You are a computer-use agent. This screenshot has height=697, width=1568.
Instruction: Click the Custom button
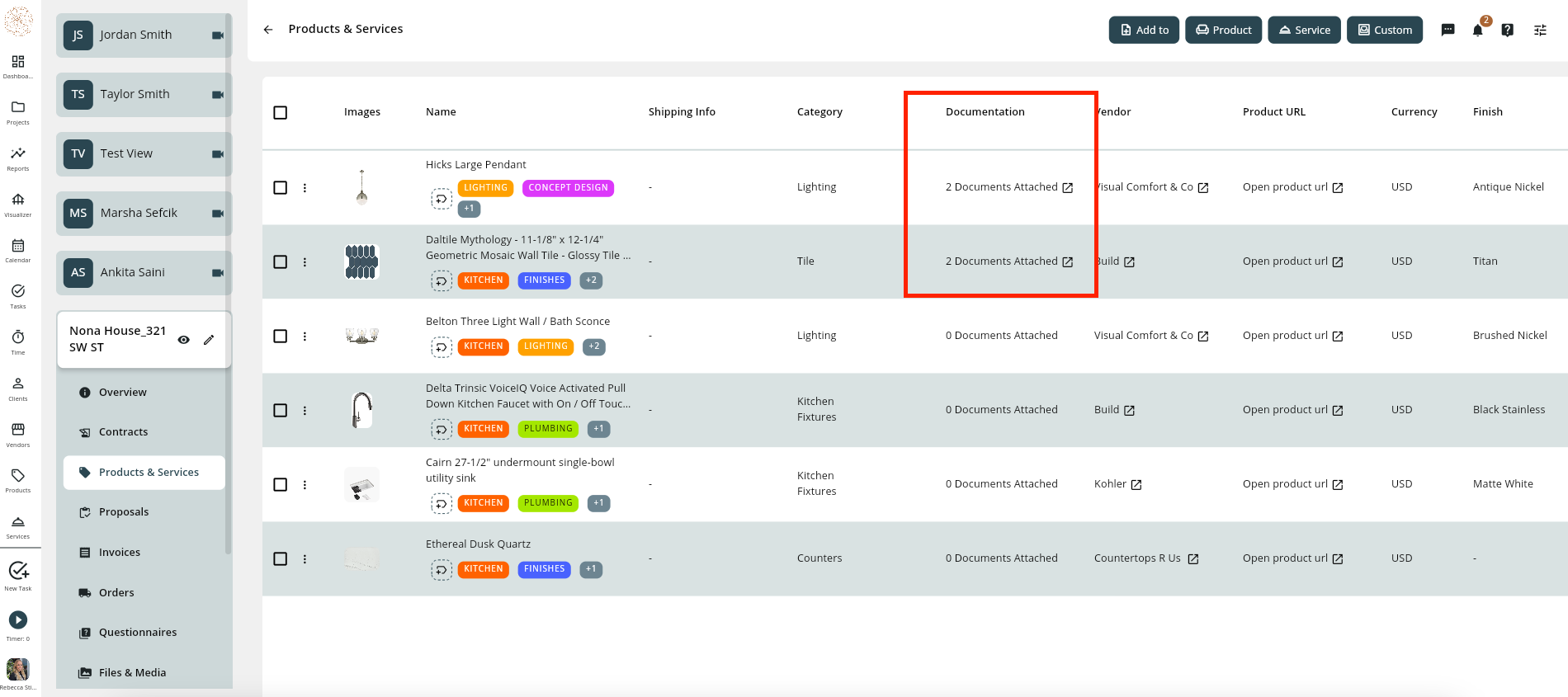pyautogui.click(x=1385, y=30)
